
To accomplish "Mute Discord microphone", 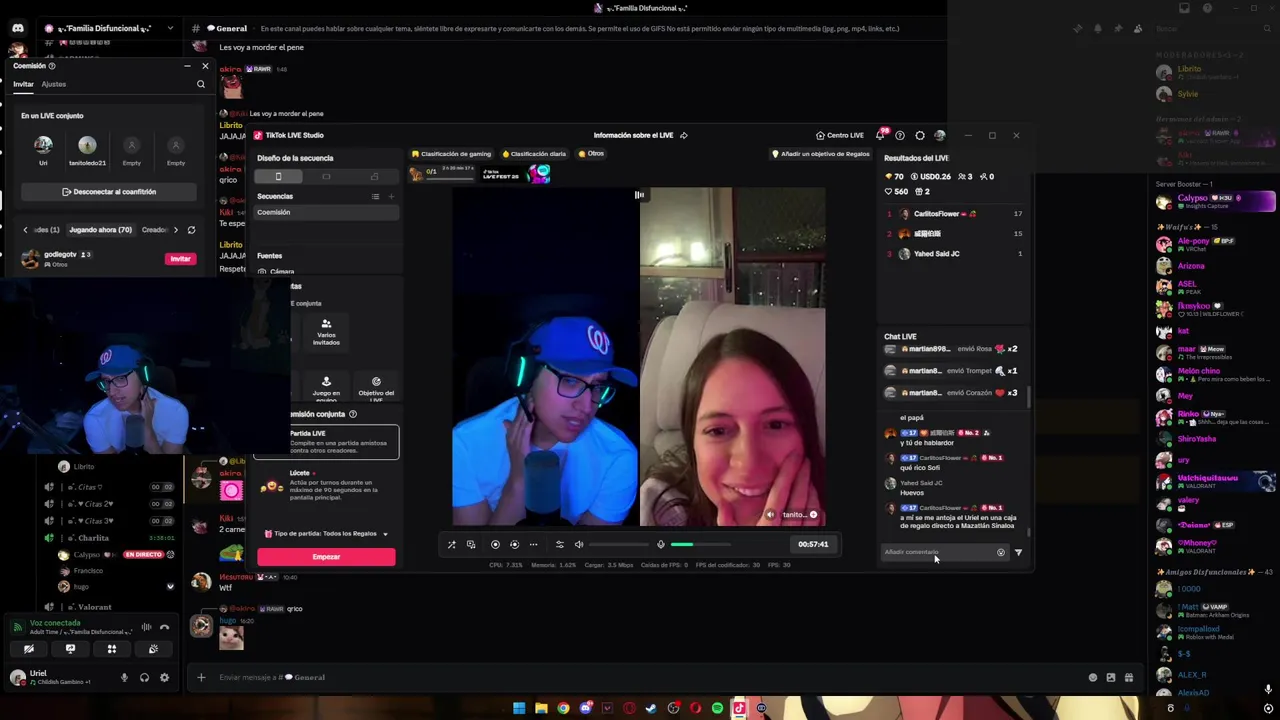I will 124,677.
